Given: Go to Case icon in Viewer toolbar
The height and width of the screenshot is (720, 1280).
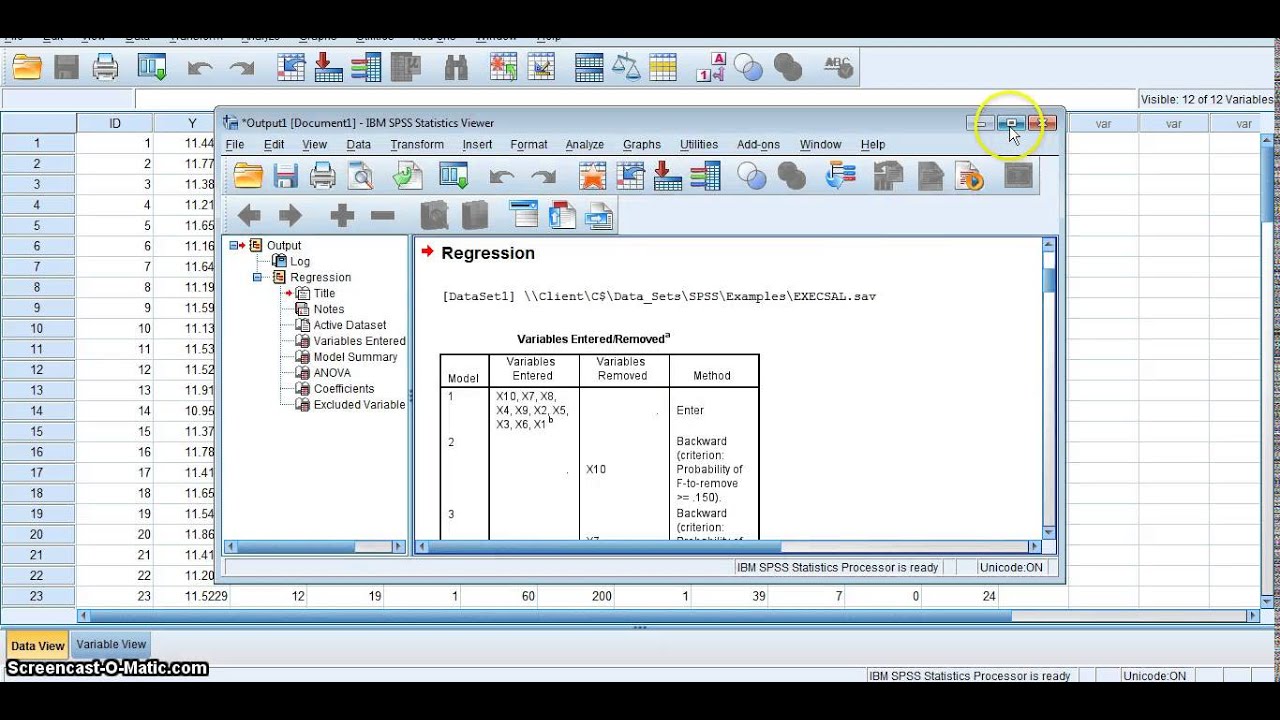Looking at the screenshot, I should [630, 176].
